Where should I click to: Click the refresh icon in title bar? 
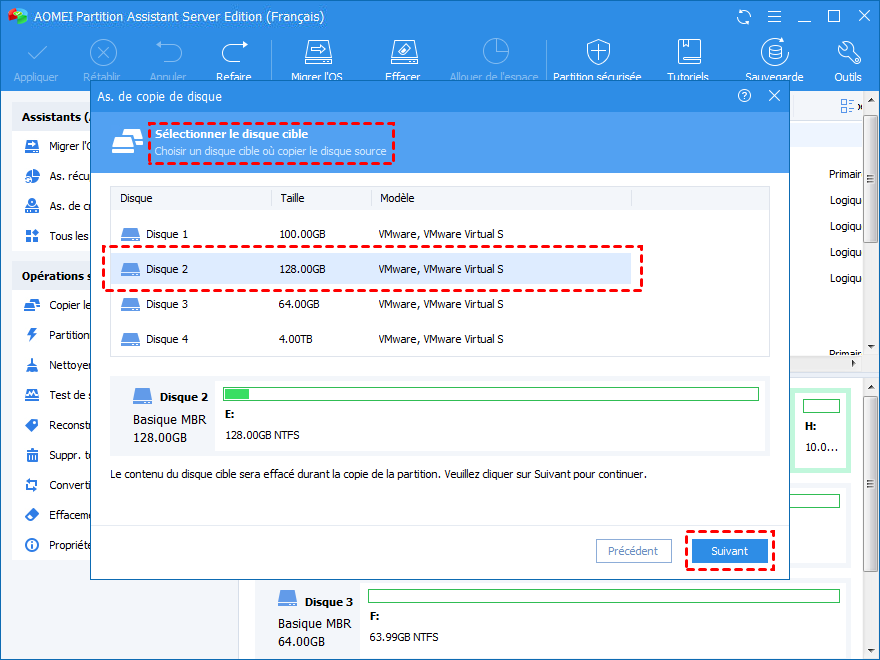click(744, 17)
